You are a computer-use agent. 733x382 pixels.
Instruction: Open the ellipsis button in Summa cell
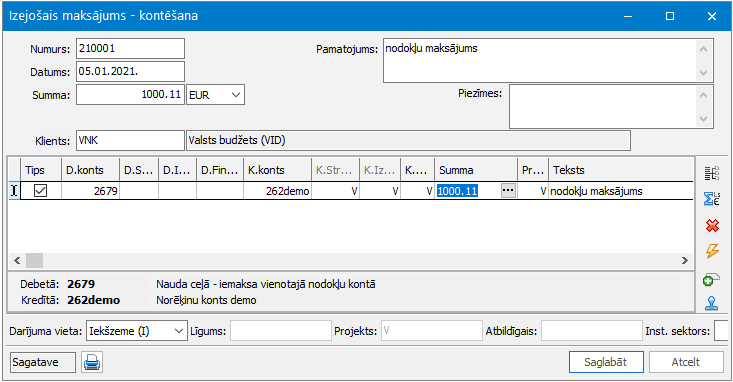[x=508, y=191]
